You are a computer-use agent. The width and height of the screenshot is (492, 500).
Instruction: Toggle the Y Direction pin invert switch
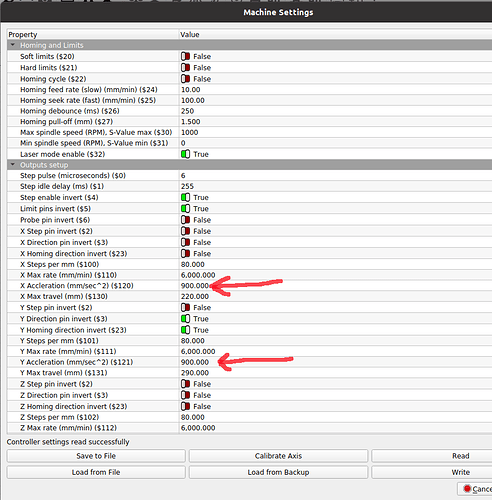pos(185,319)
